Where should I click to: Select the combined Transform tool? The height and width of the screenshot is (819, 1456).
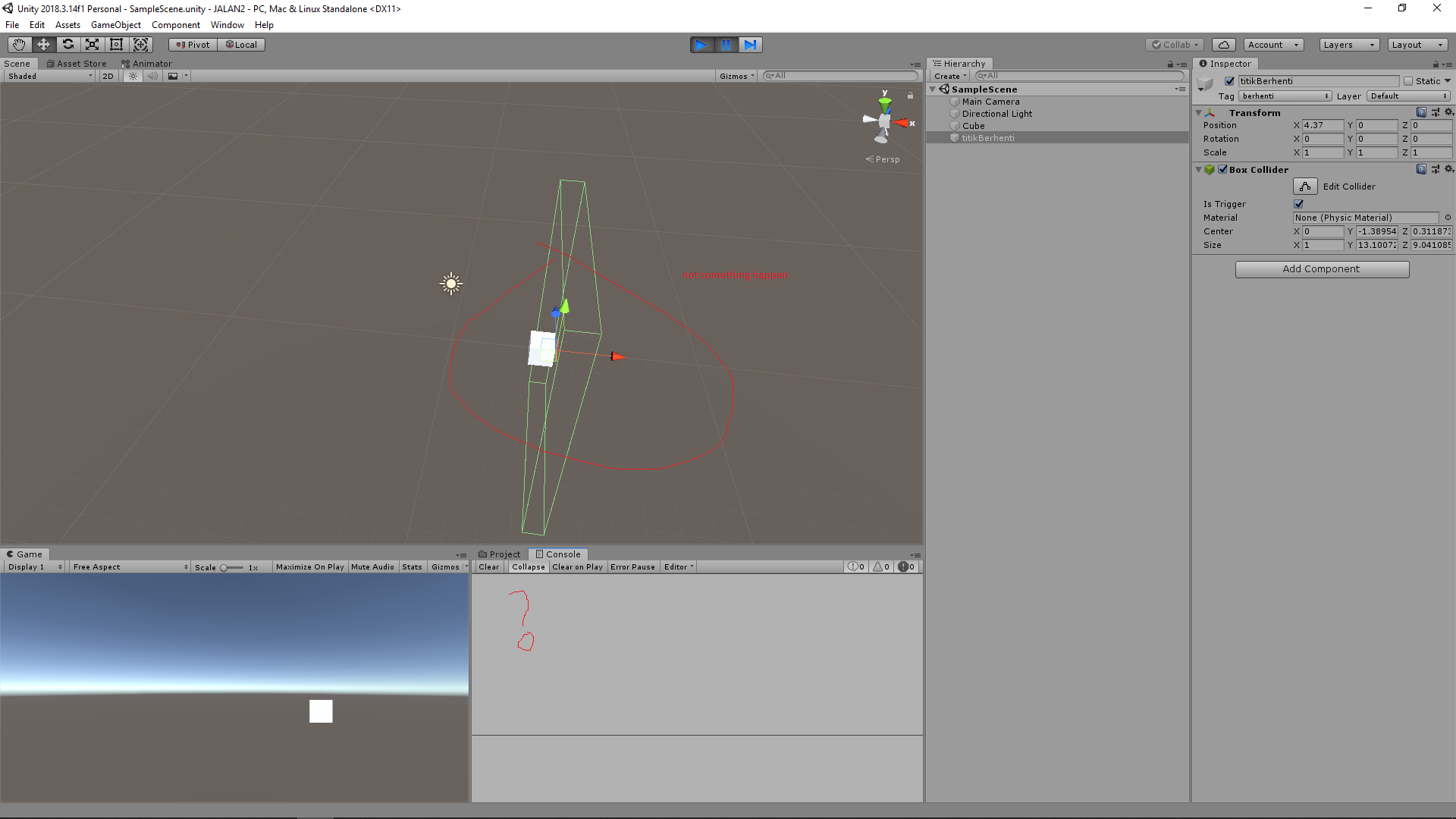140,45
